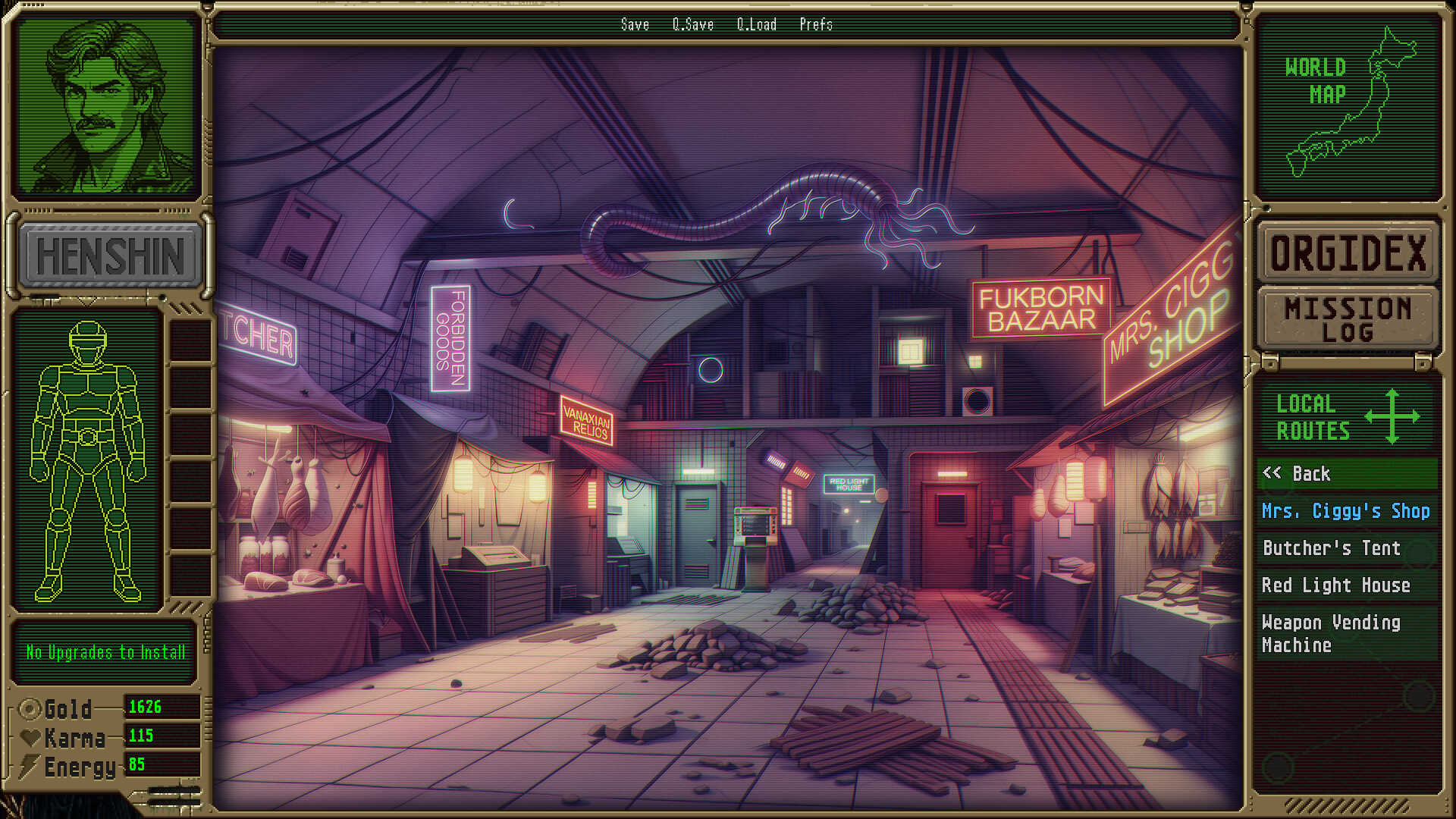Click the green armor suit wireframe
The height and width of the screenshot is (819, 1456).
point(88,461)
